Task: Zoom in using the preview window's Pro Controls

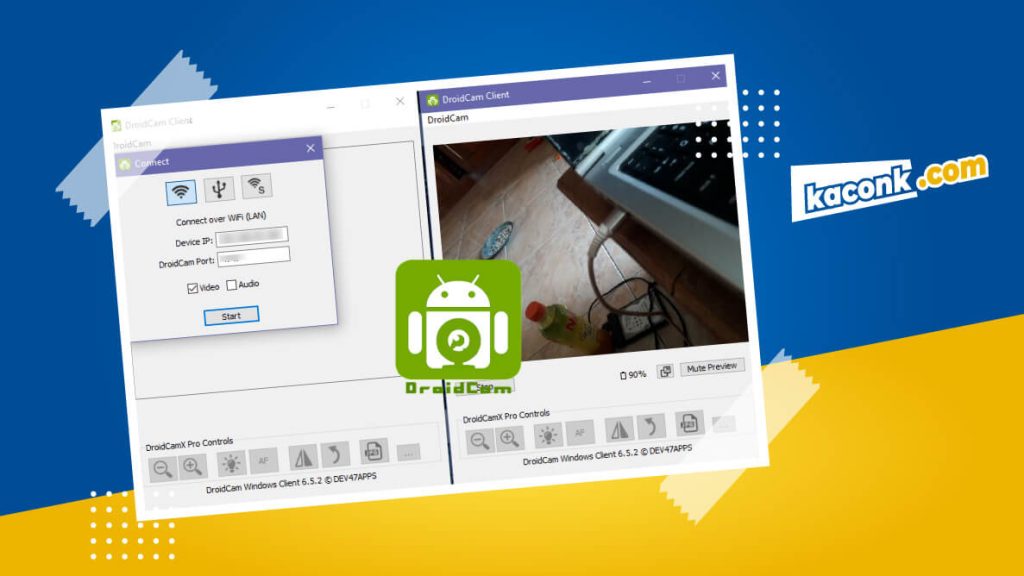Action: click(x=509, y=438)
